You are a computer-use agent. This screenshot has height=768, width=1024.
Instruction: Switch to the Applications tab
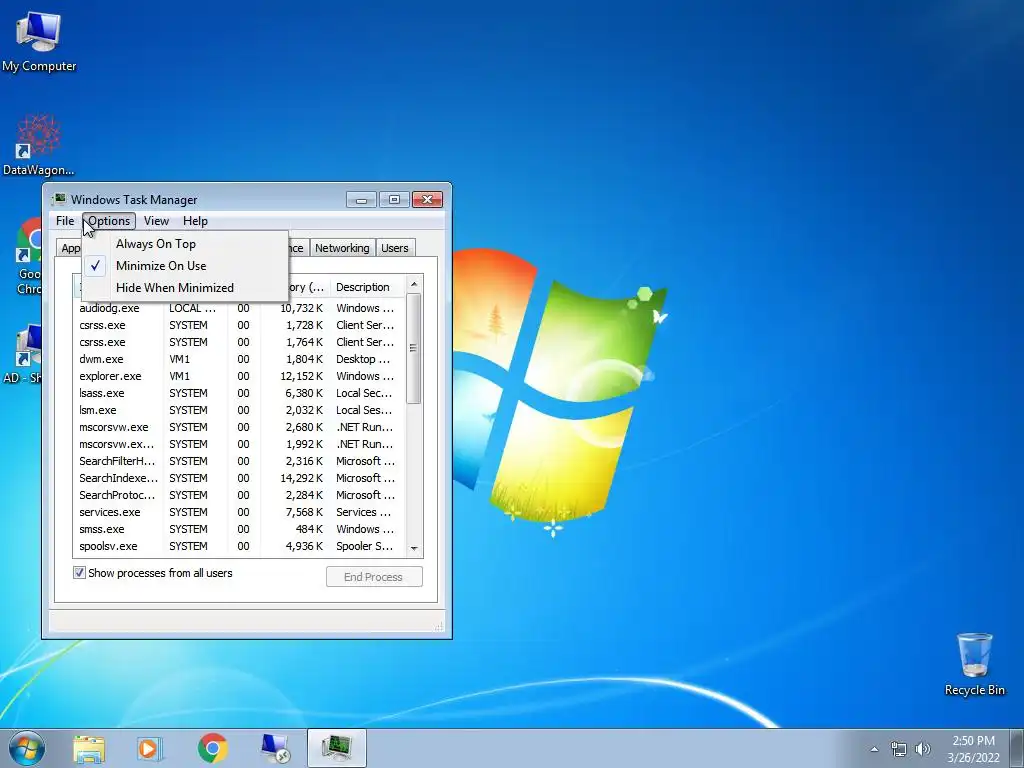(x=70, y=248)
